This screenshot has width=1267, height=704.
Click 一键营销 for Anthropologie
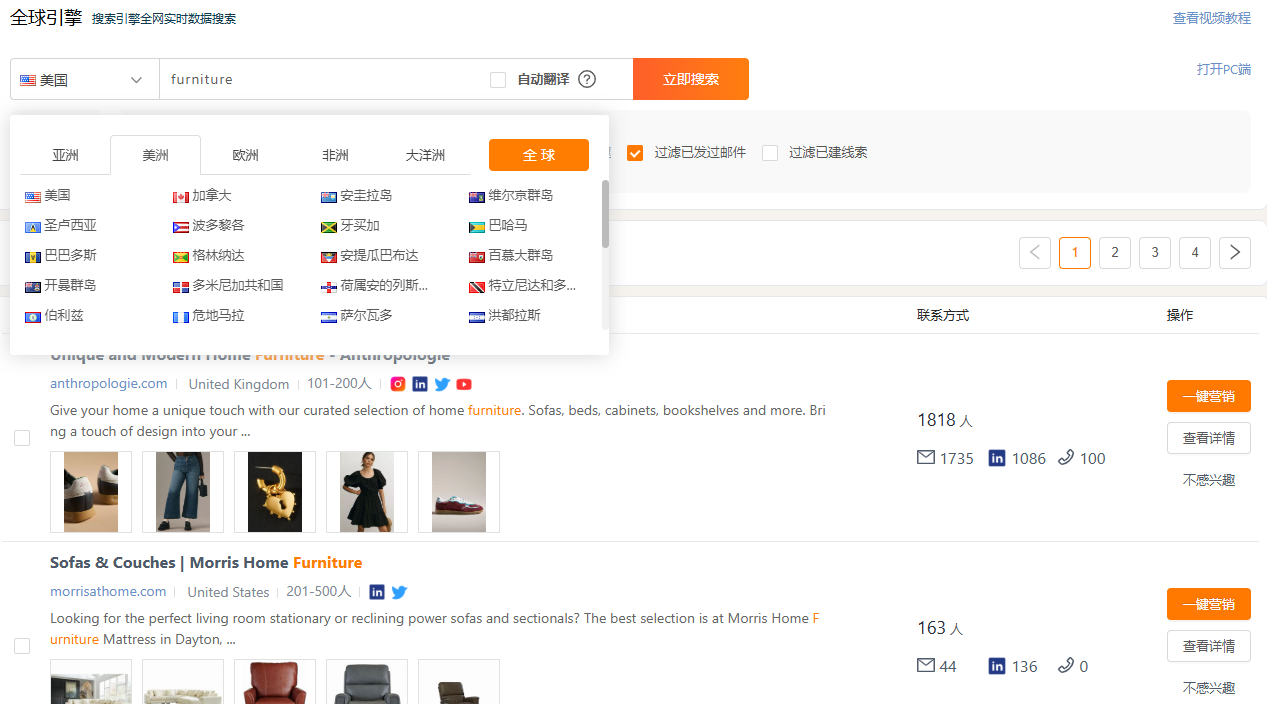point(1209,396)
